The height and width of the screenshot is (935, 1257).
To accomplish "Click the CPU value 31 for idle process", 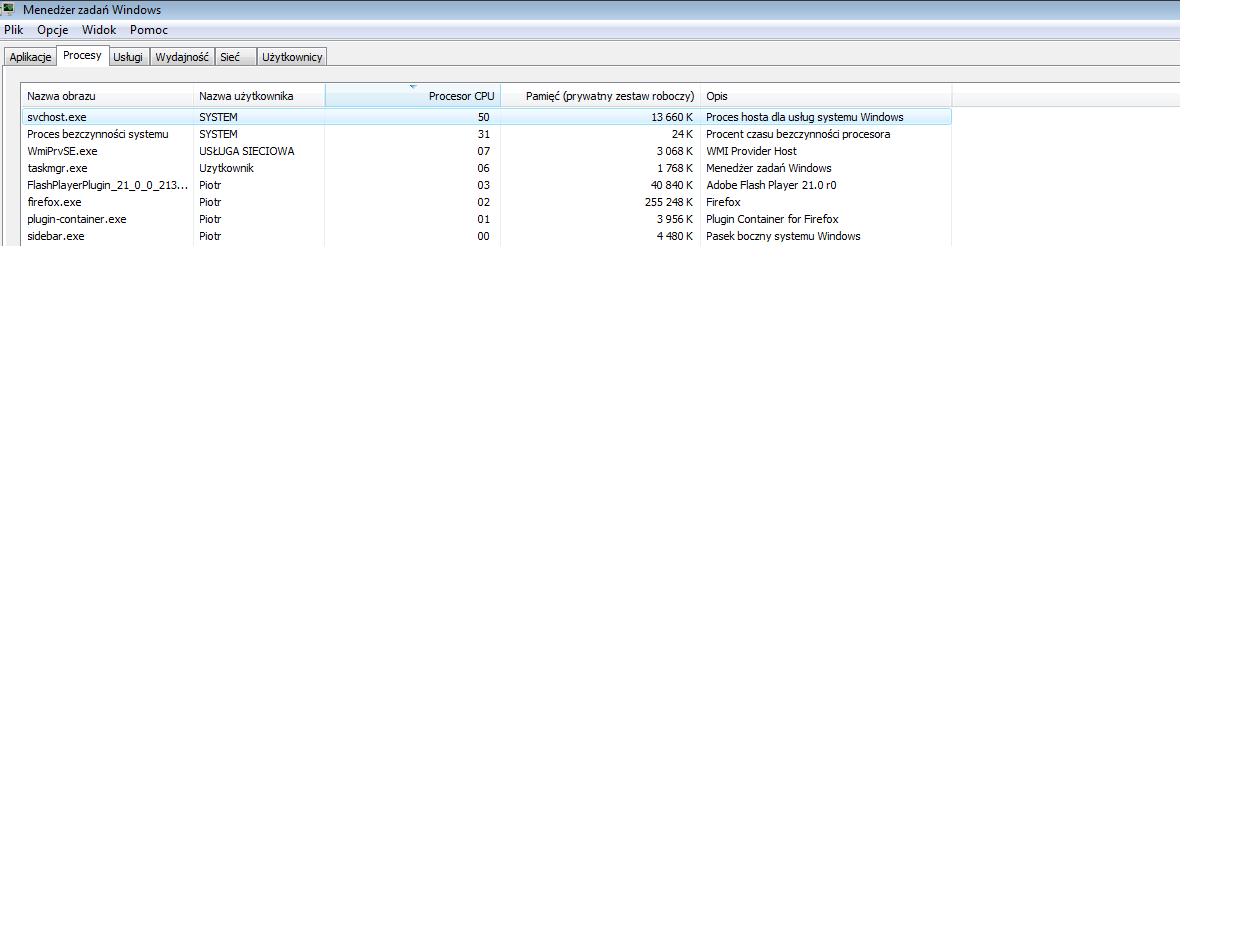I will [x=484, y=134].
